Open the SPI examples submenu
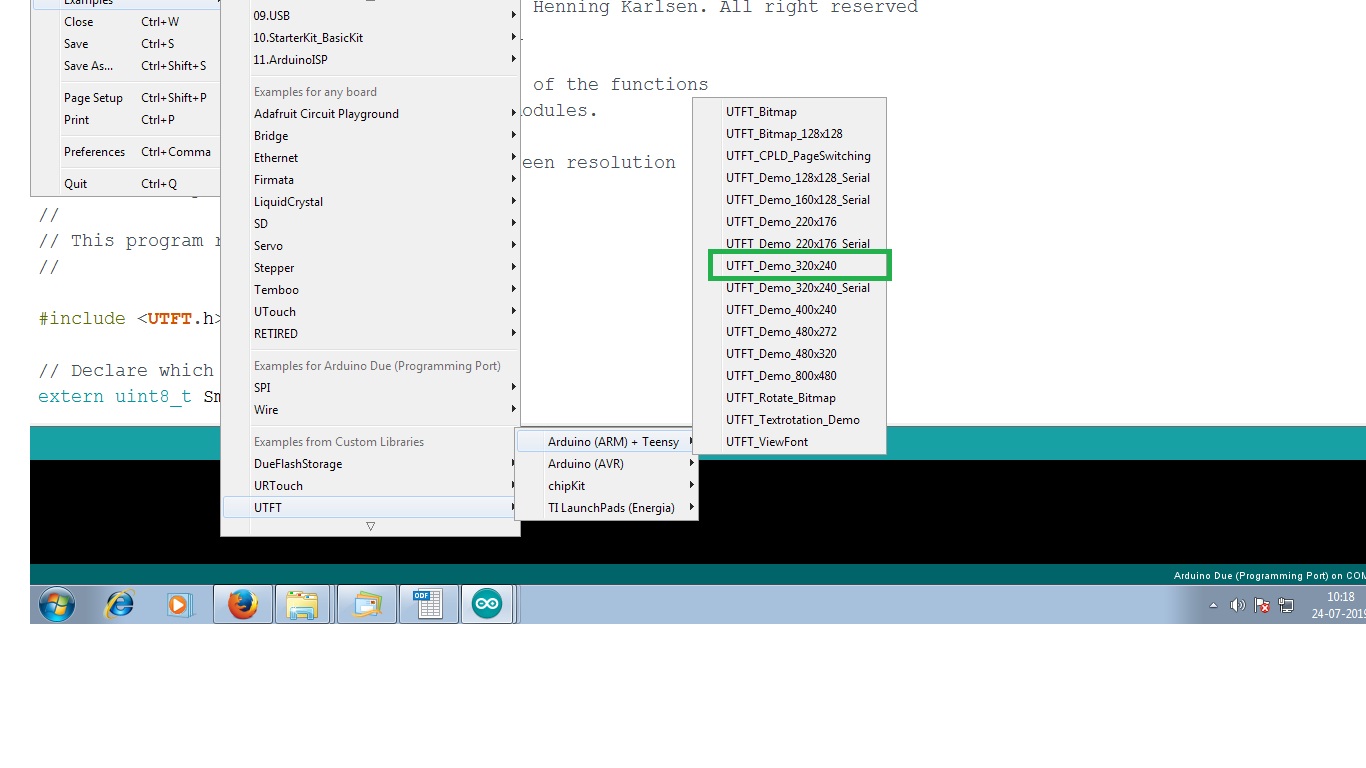The height and width of the screenshot is (768, 1366). (370, 387)
